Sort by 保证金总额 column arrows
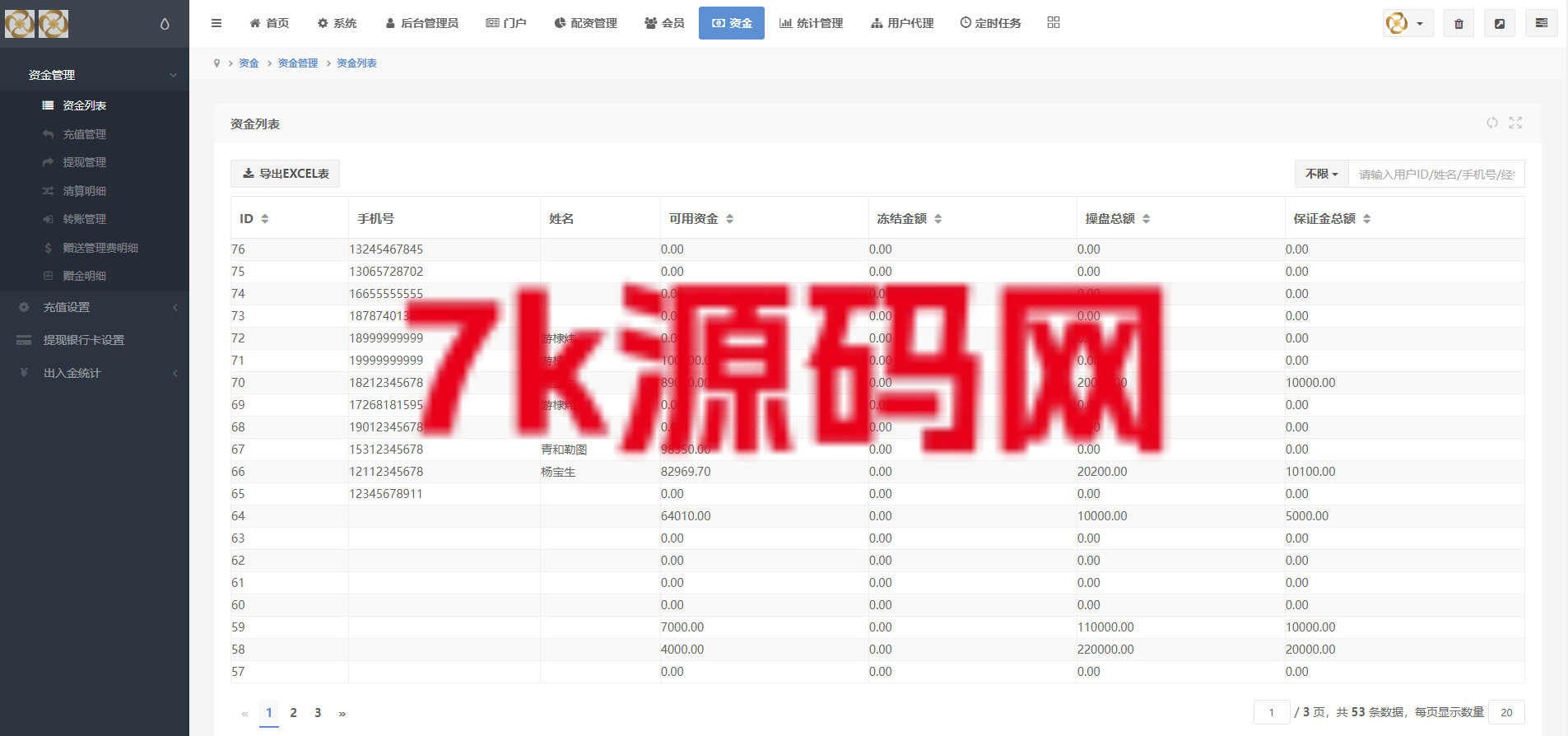Image resolution: width=1568 pixels, height=736 pixels. coord(1367,219)
